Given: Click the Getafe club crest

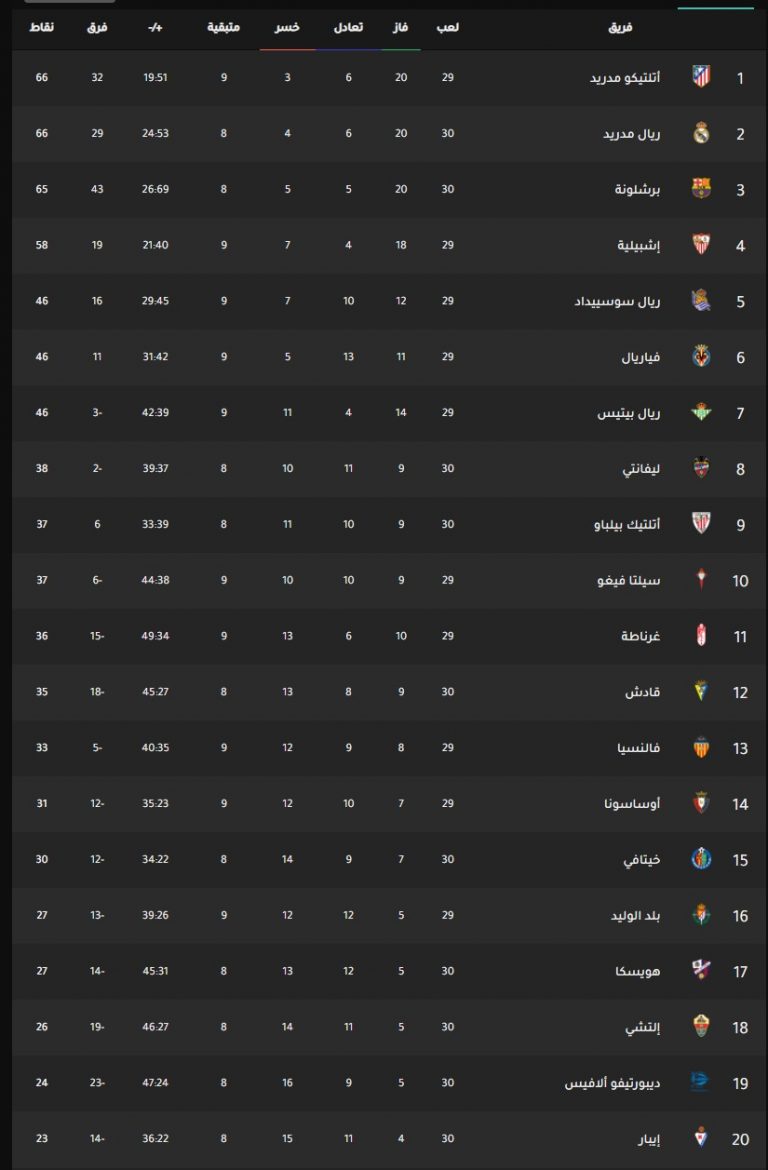Looking at the screenshot, I should (x=701, y=858).
